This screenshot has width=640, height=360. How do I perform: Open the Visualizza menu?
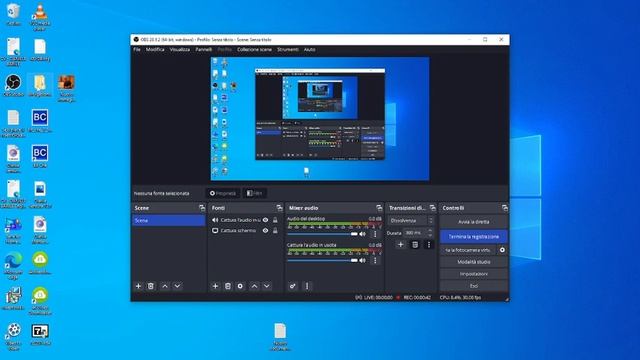(x=180, y=49)
